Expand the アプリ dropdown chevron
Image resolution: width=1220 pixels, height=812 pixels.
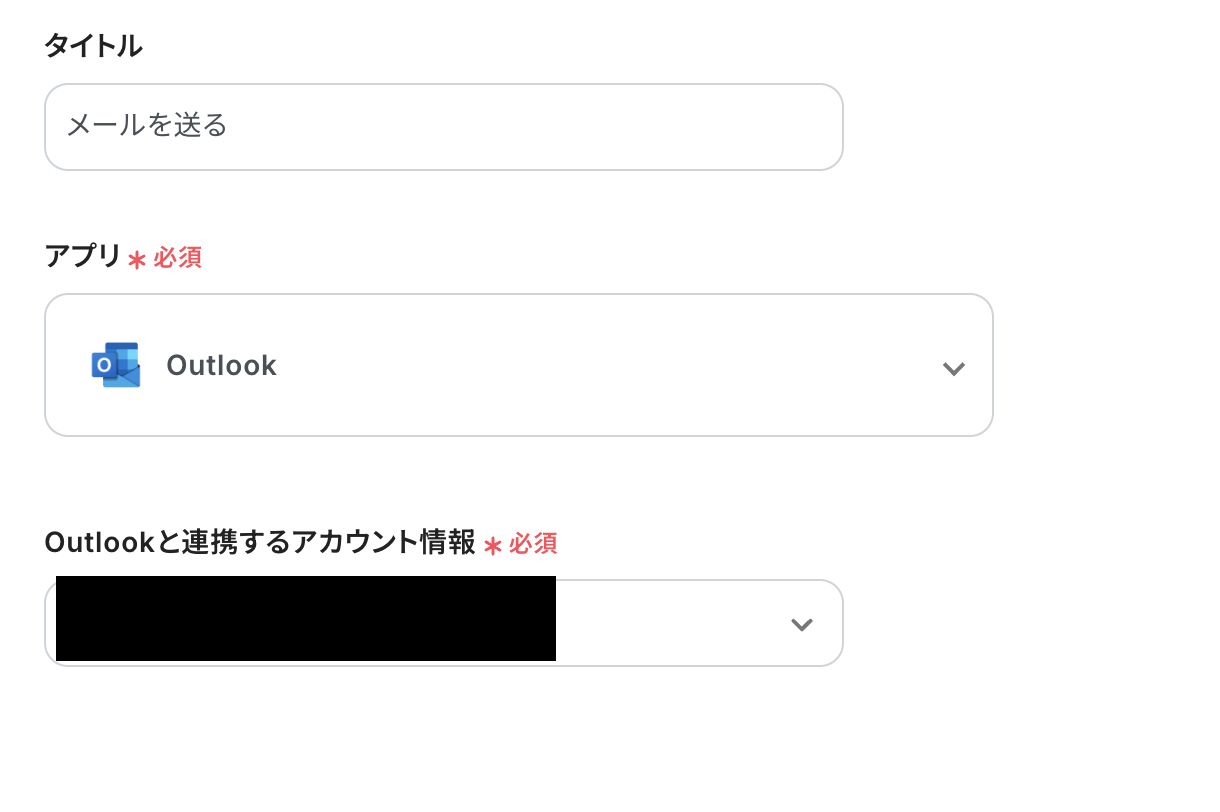coord(953,368)
